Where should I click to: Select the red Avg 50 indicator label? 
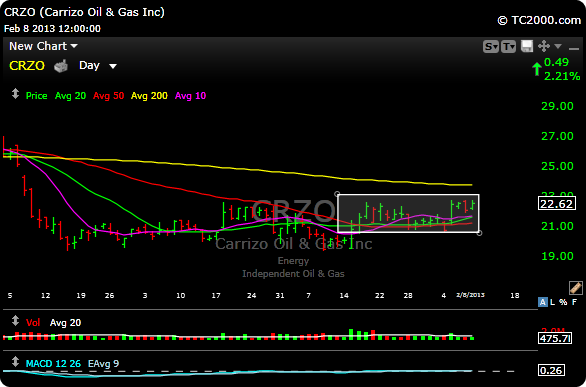coord(108,96)
